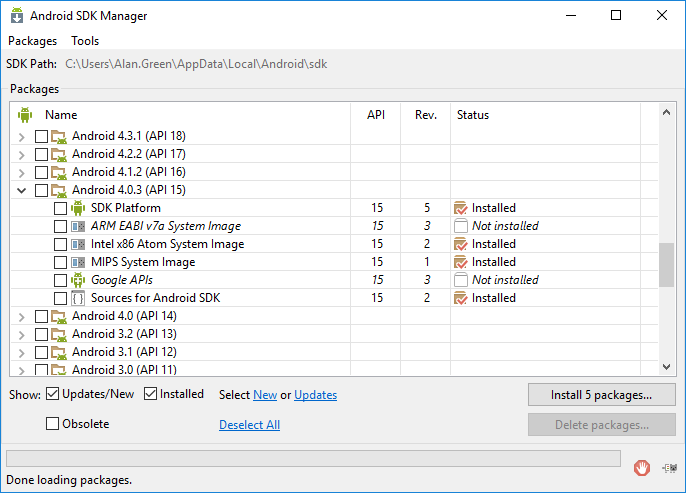Click the Sources for Android SDK icon
686x493 pixels.
78,298
